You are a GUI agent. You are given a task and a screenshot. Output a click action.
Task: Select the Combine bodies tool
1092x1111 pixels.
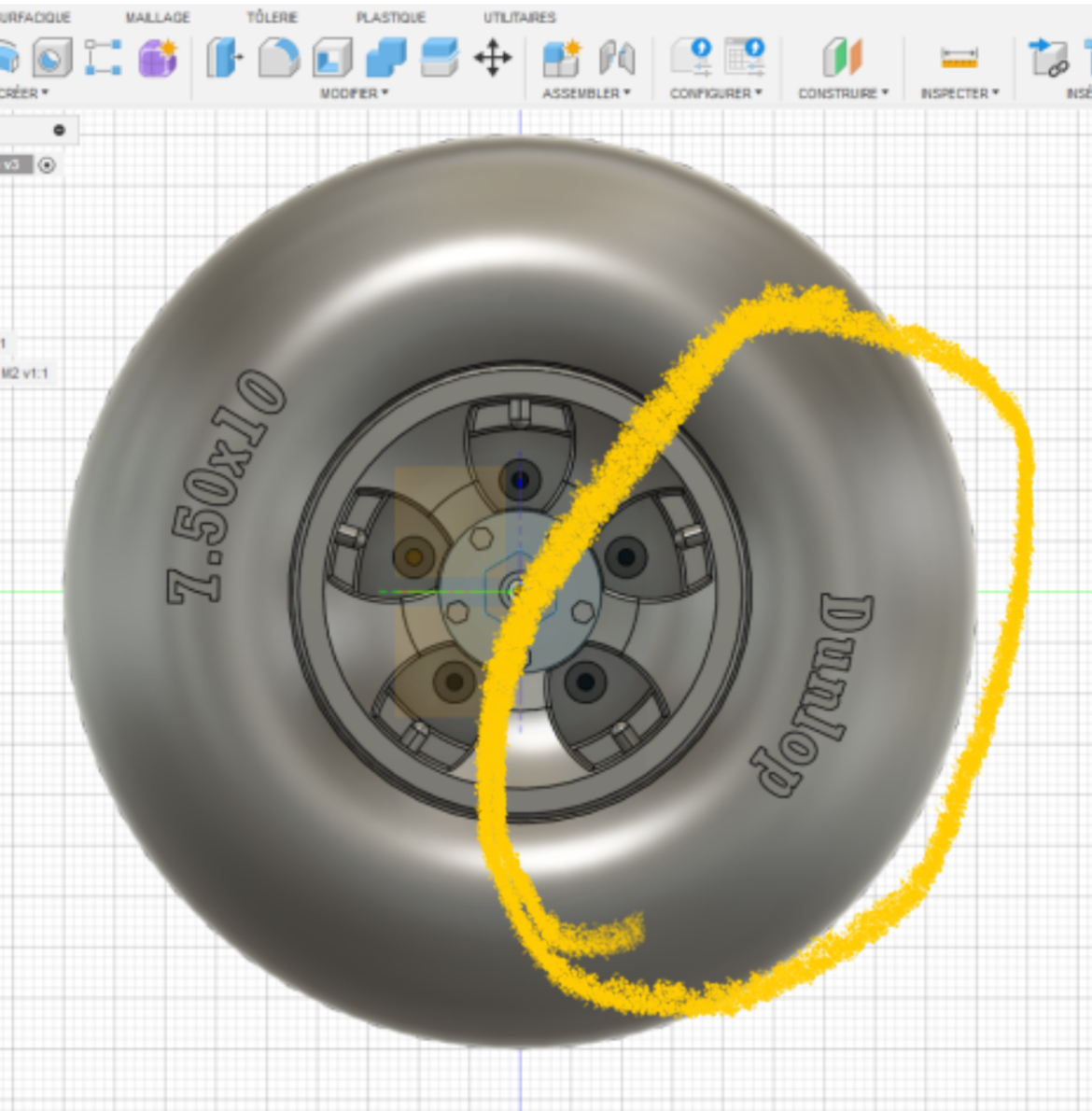pos(386,58)
